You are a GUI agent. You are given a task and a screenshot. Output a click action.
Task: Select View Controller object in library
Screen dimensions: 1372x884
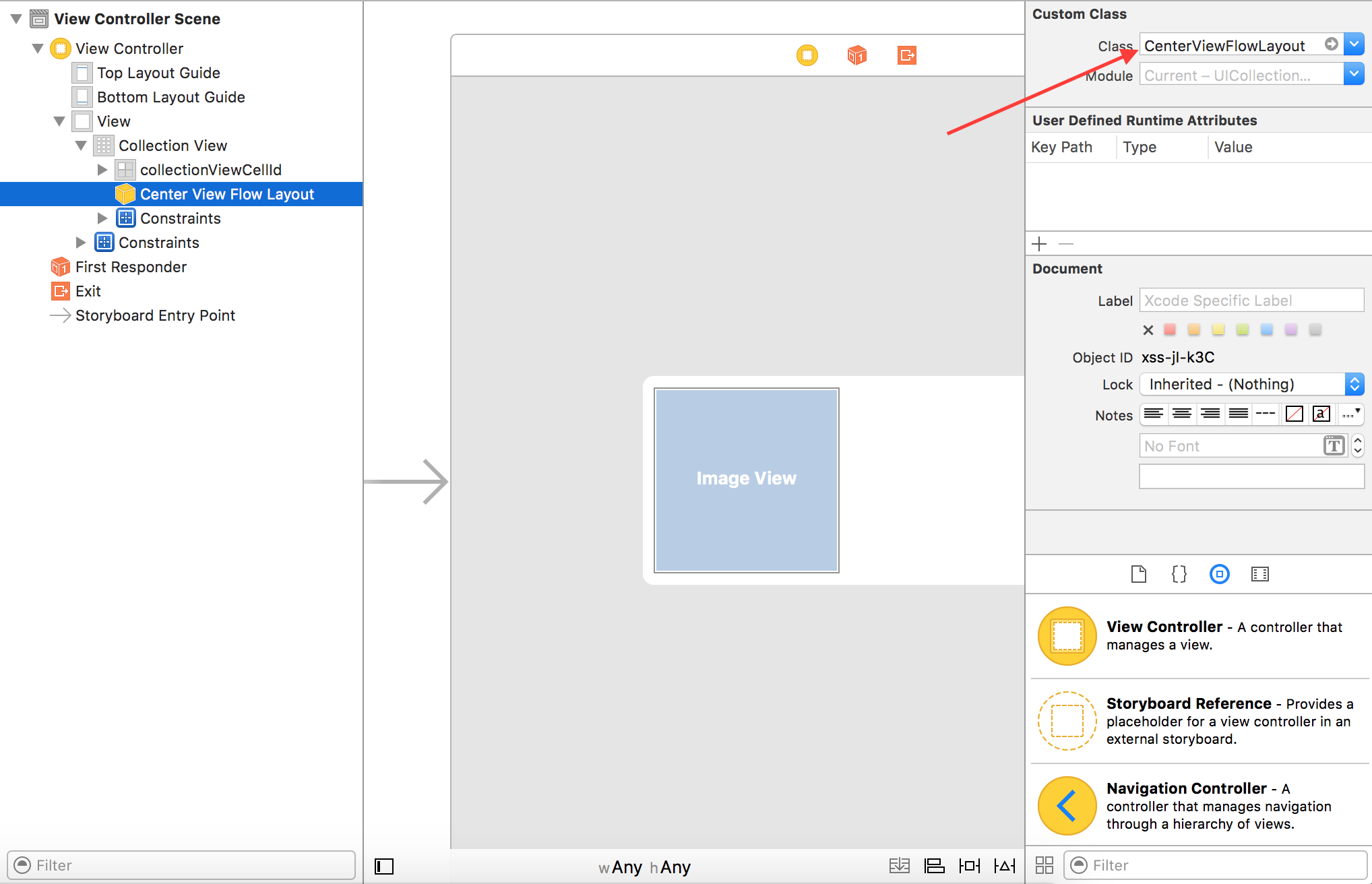(1199, 636)
